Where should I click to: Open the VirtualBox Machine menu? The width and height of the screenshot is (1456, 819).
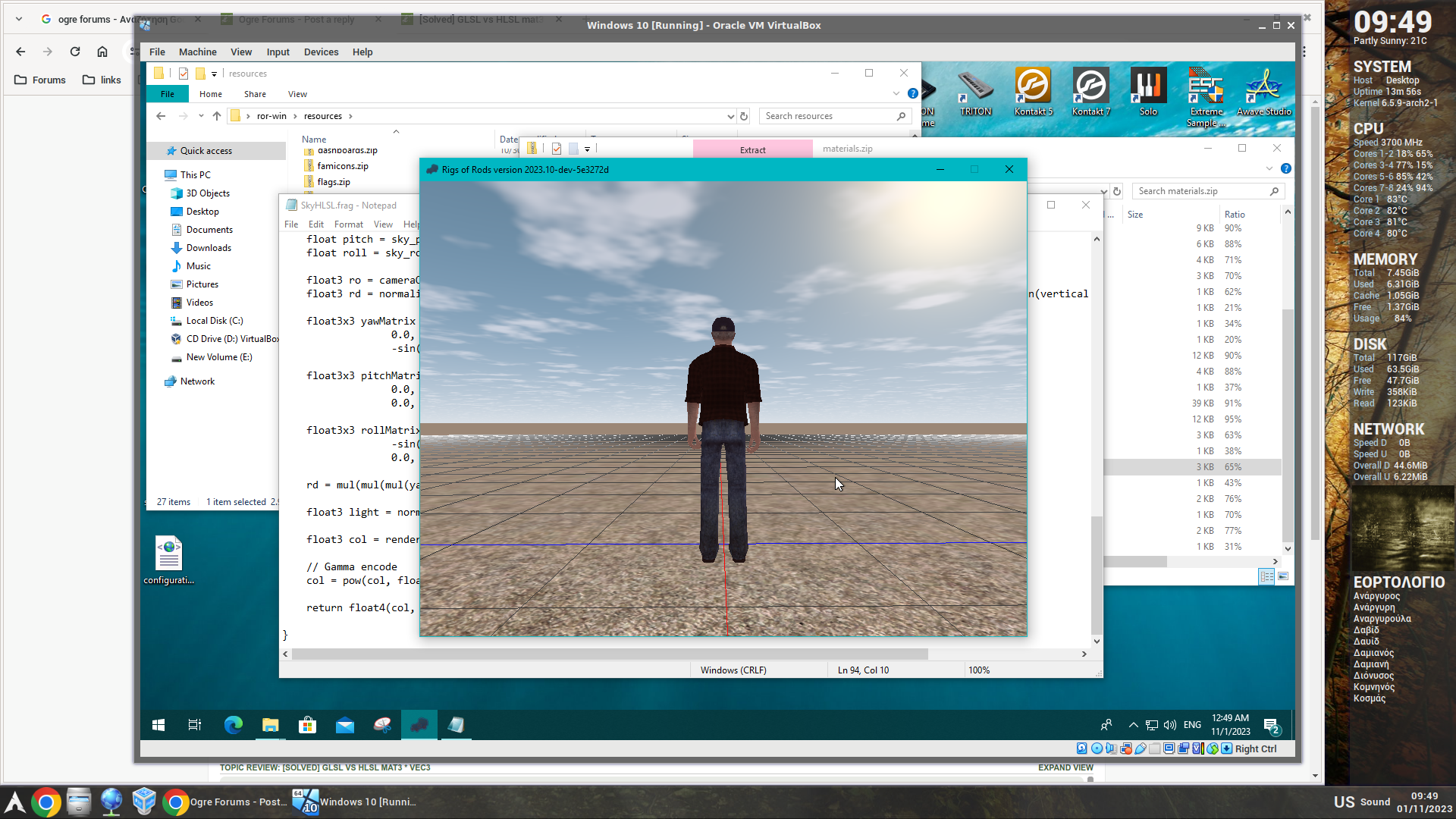pyautogui.click(x=197, y=52)
